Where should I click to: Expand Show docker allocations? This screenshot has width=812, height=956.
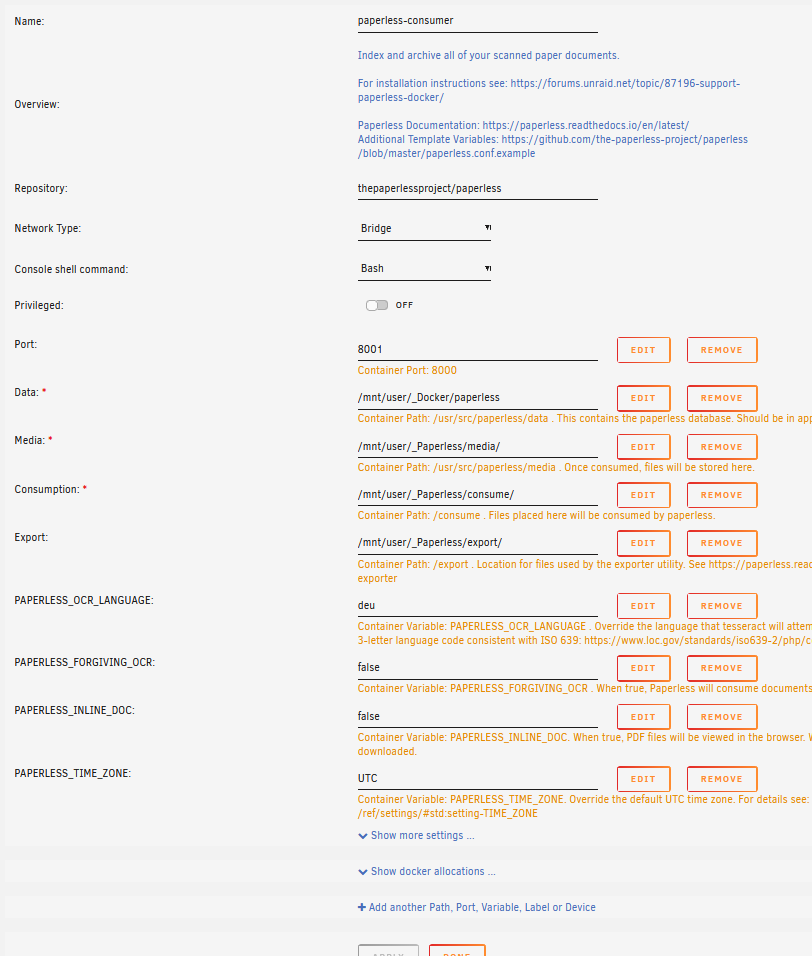point(427,871)
